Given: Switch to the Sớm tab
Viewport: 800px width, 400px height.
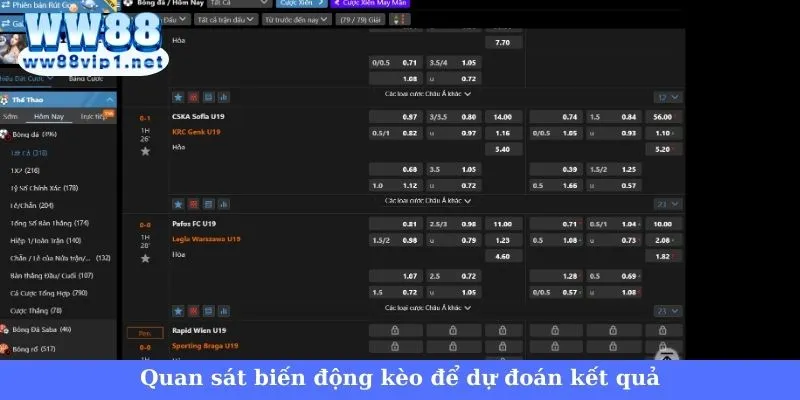Looking at the screenshot, I should (10, 116).
